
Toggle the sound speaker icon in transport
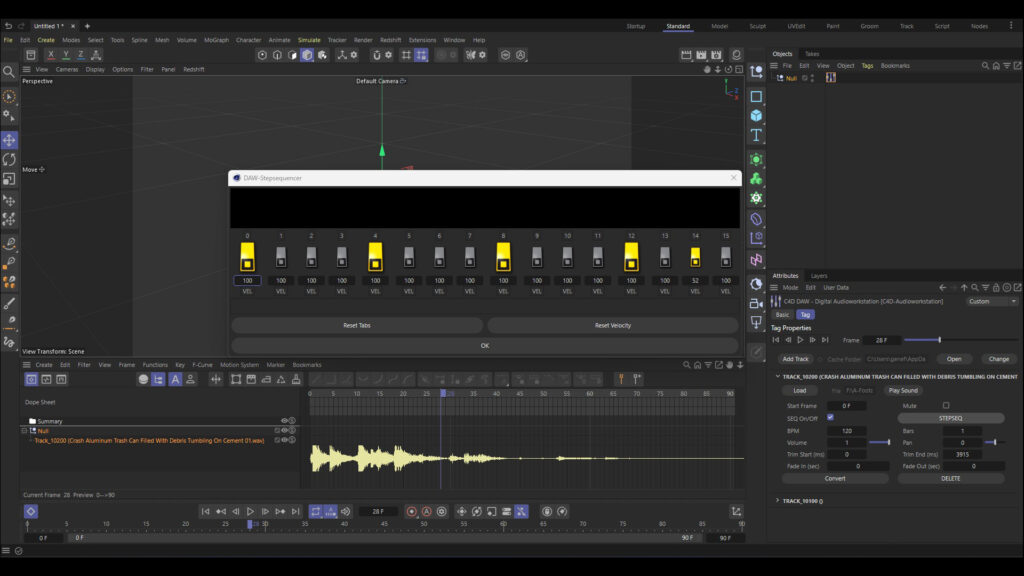(345, 512)
